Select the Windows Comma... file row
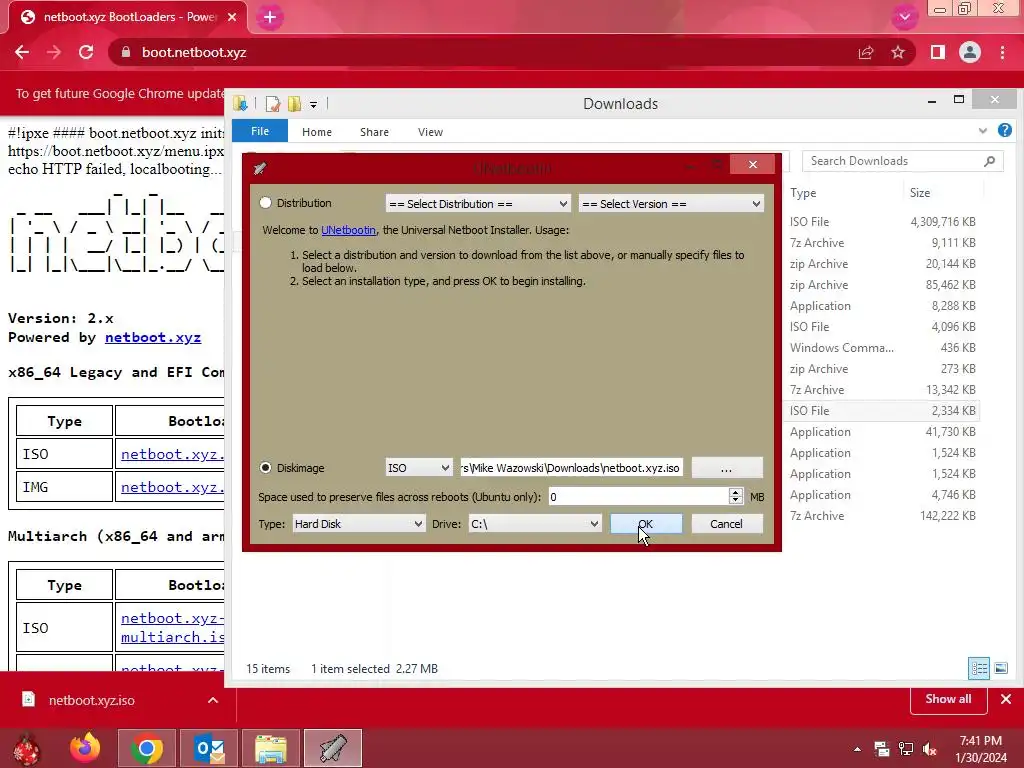Image resolution: width=1024 pixels, height=768 pixels. point(882,347)
